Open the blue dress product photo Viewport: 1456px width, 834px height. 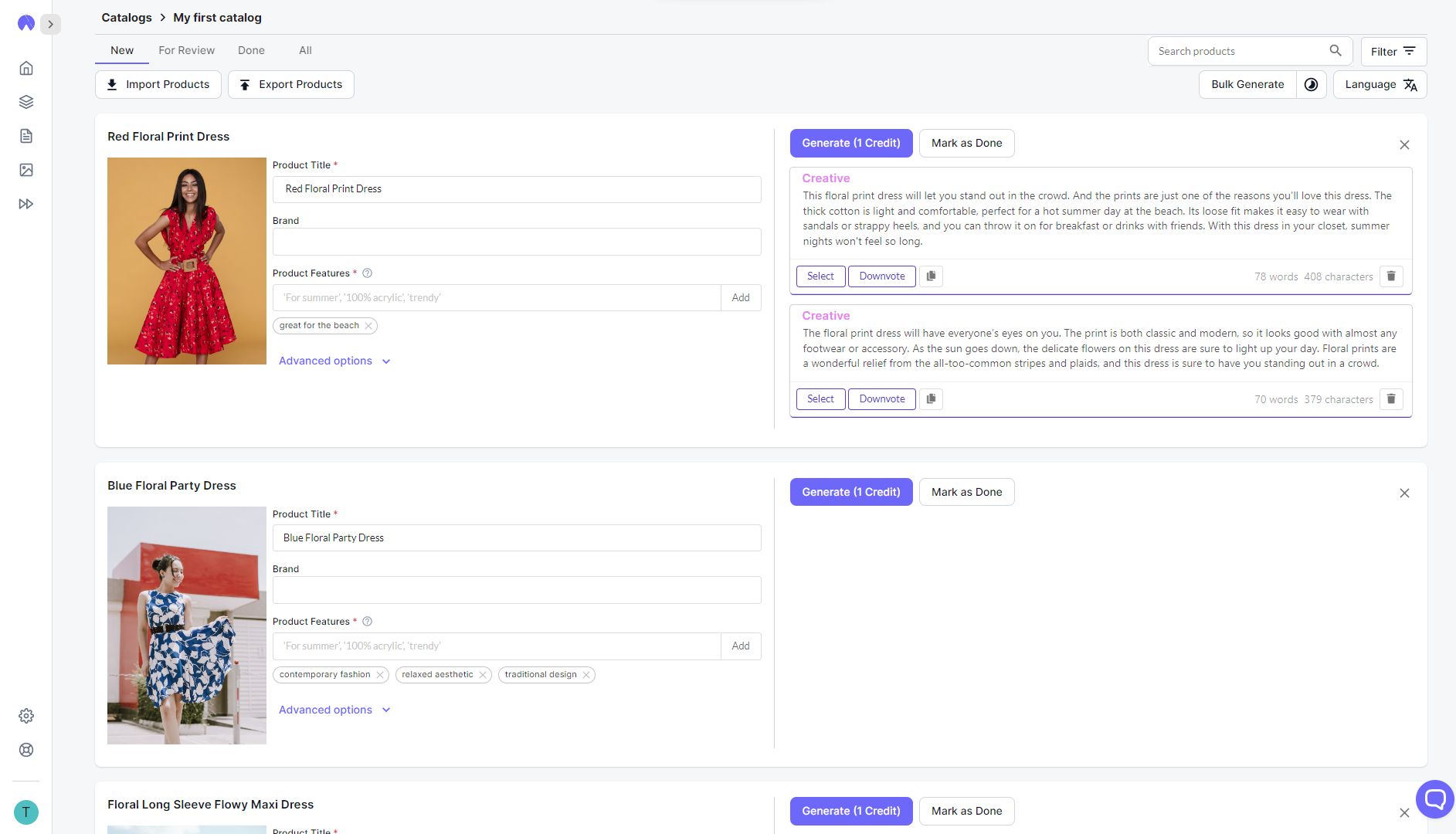click(x=187, y=625)
